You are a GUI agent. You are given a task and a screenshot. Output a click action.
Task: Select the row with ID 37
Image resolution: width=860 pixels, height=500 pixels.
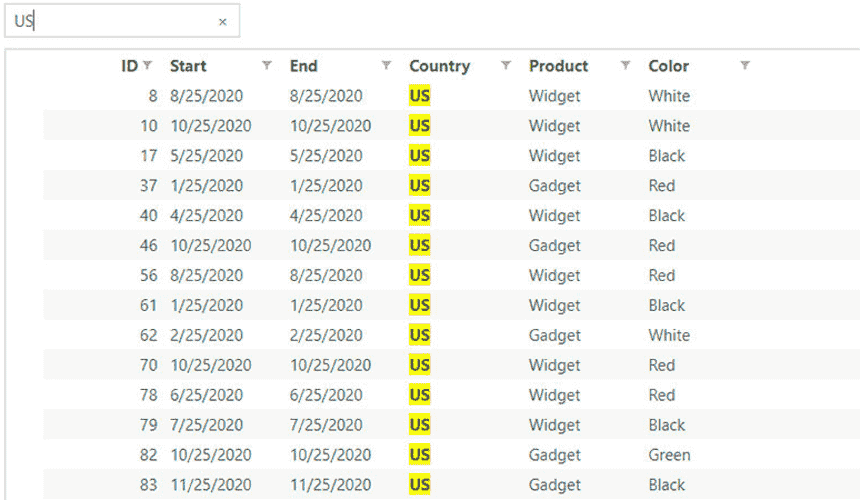[x=451, y=185]
